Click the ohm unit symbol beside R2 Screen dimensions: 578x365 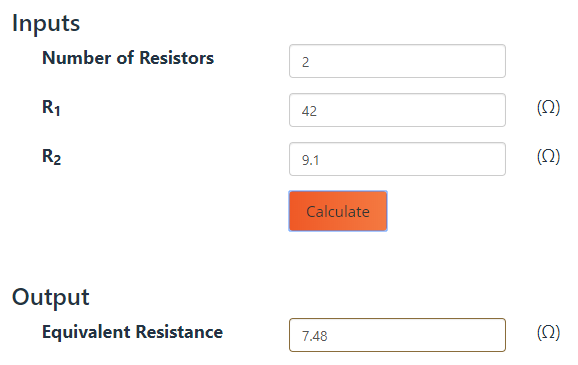549,157
